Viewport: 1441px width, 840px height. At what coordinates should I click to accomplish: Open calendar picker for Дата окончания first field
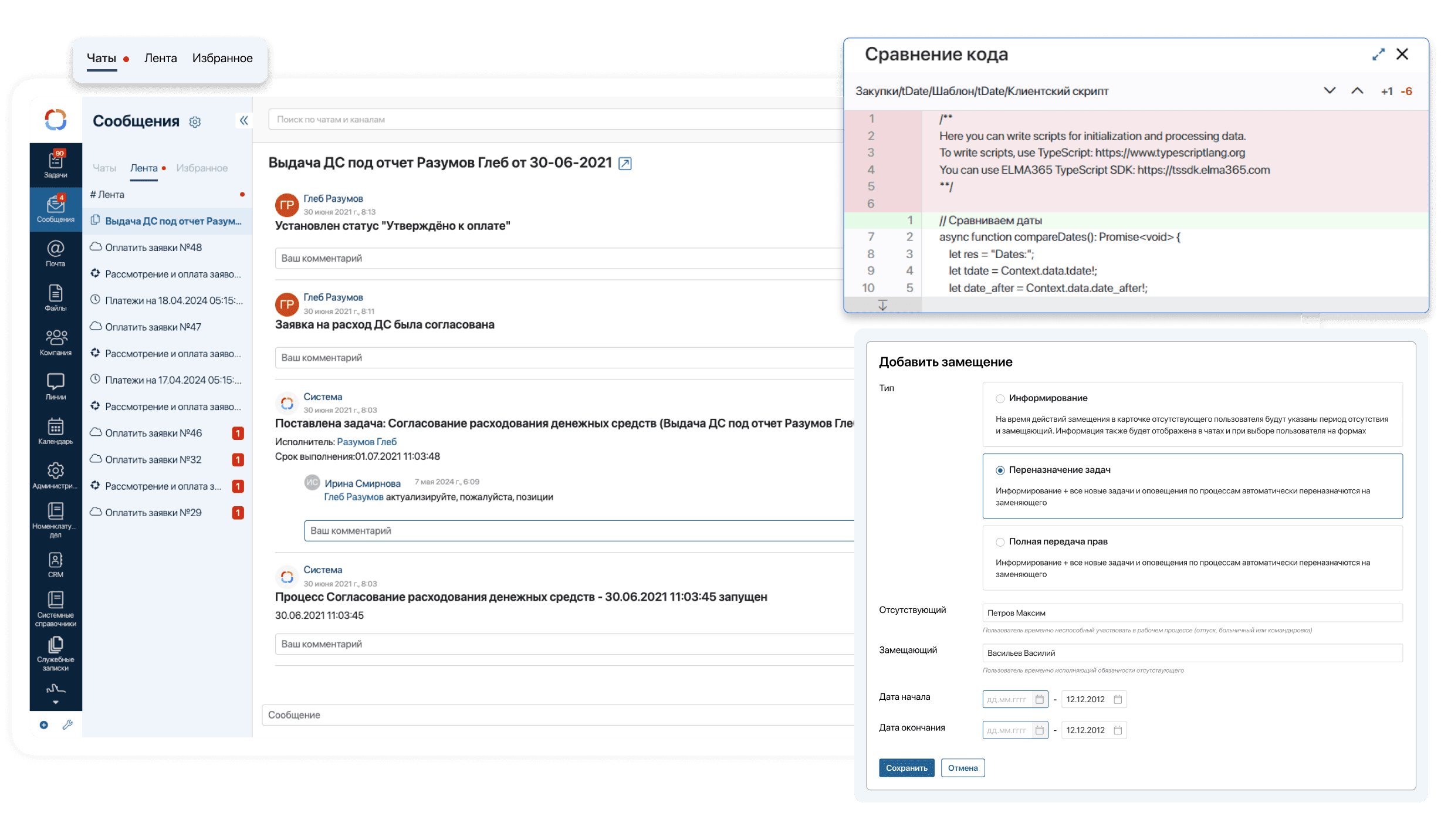1040,730
